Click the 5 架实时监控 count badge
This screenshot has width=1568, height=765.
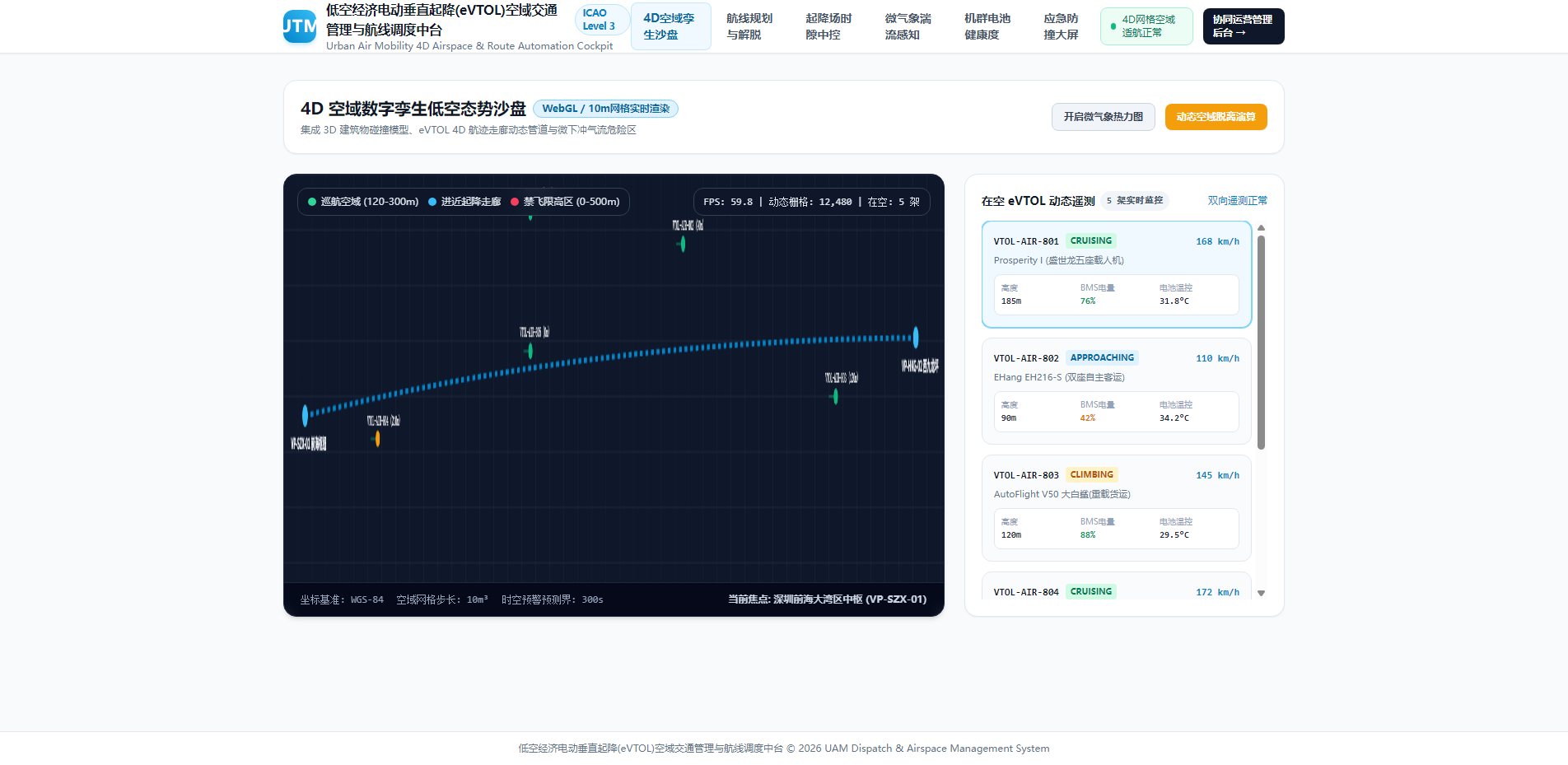(1135, 201)
